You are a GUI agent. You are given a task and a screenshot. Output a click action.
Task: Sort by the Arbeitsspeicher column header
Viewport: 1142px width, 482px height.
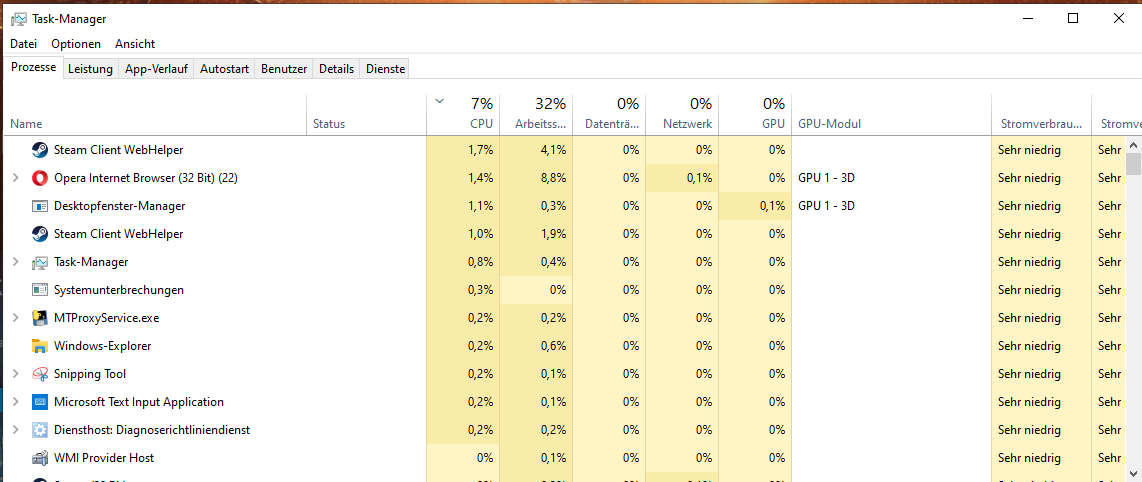[537, 114]
